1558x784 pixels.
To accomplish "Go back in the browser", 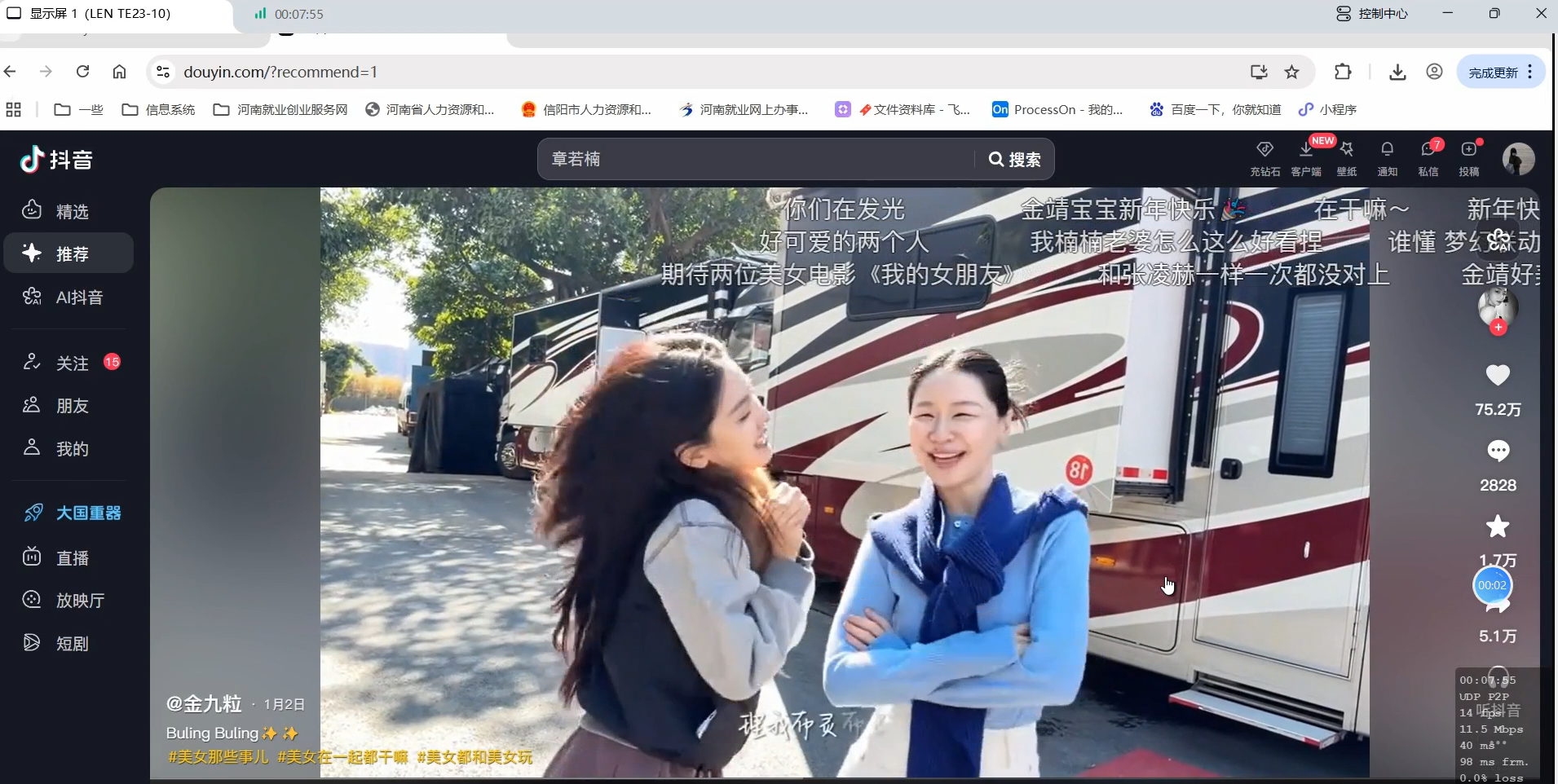I will click(x=11, y=72).
